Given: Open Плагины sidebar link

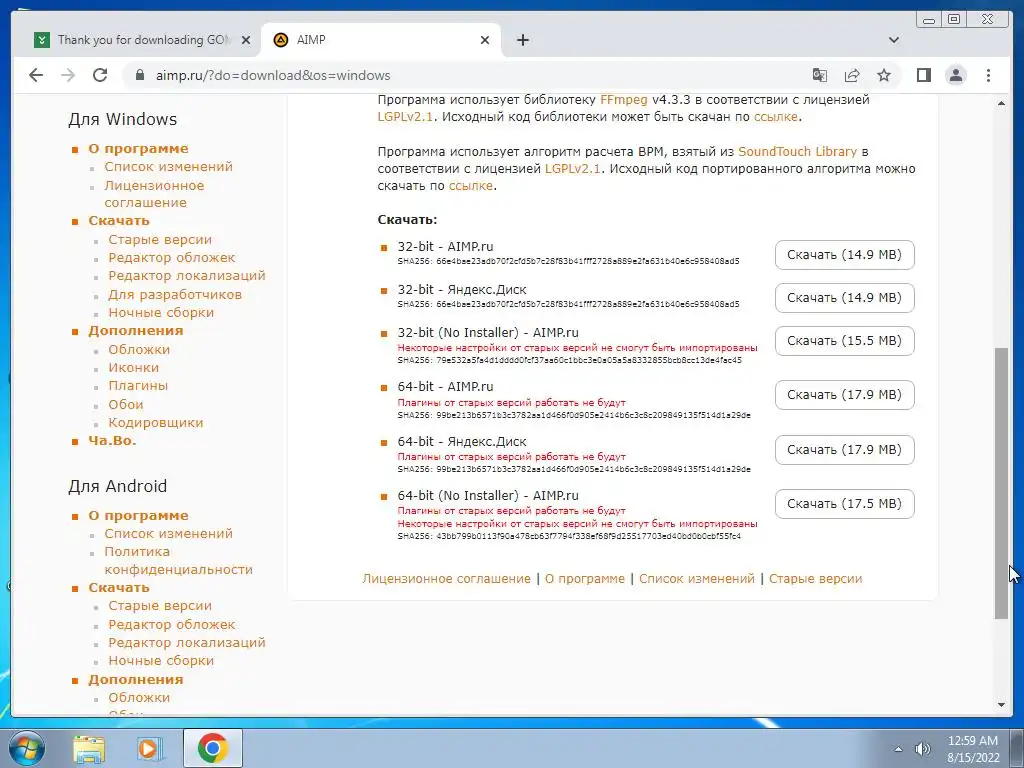Looking at the screenshot, I should pos(138,386).
